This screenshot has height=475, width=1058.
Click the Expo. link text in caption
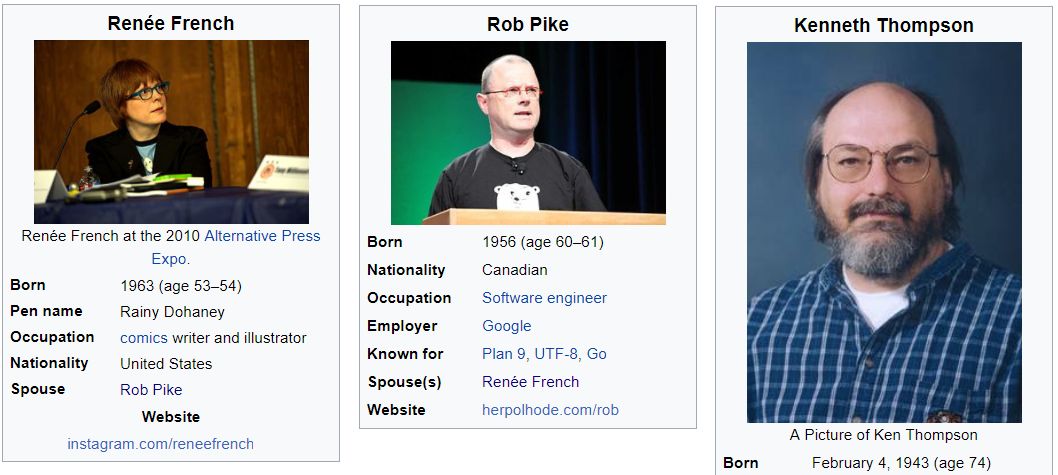[x=171, y=259]
